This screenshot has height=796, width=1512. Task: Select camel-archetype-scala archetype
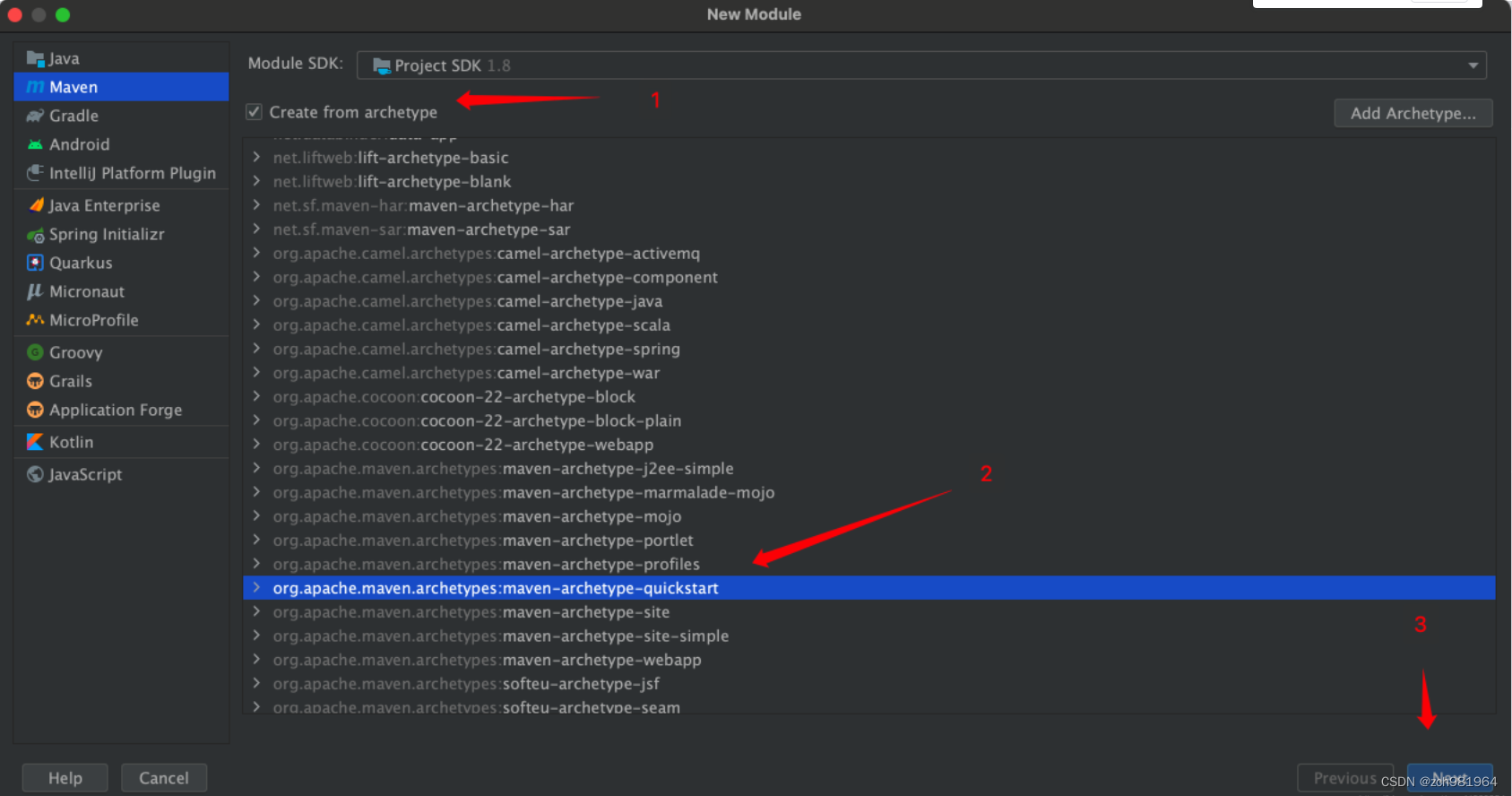pyautogui.click(x=868, y=324)
